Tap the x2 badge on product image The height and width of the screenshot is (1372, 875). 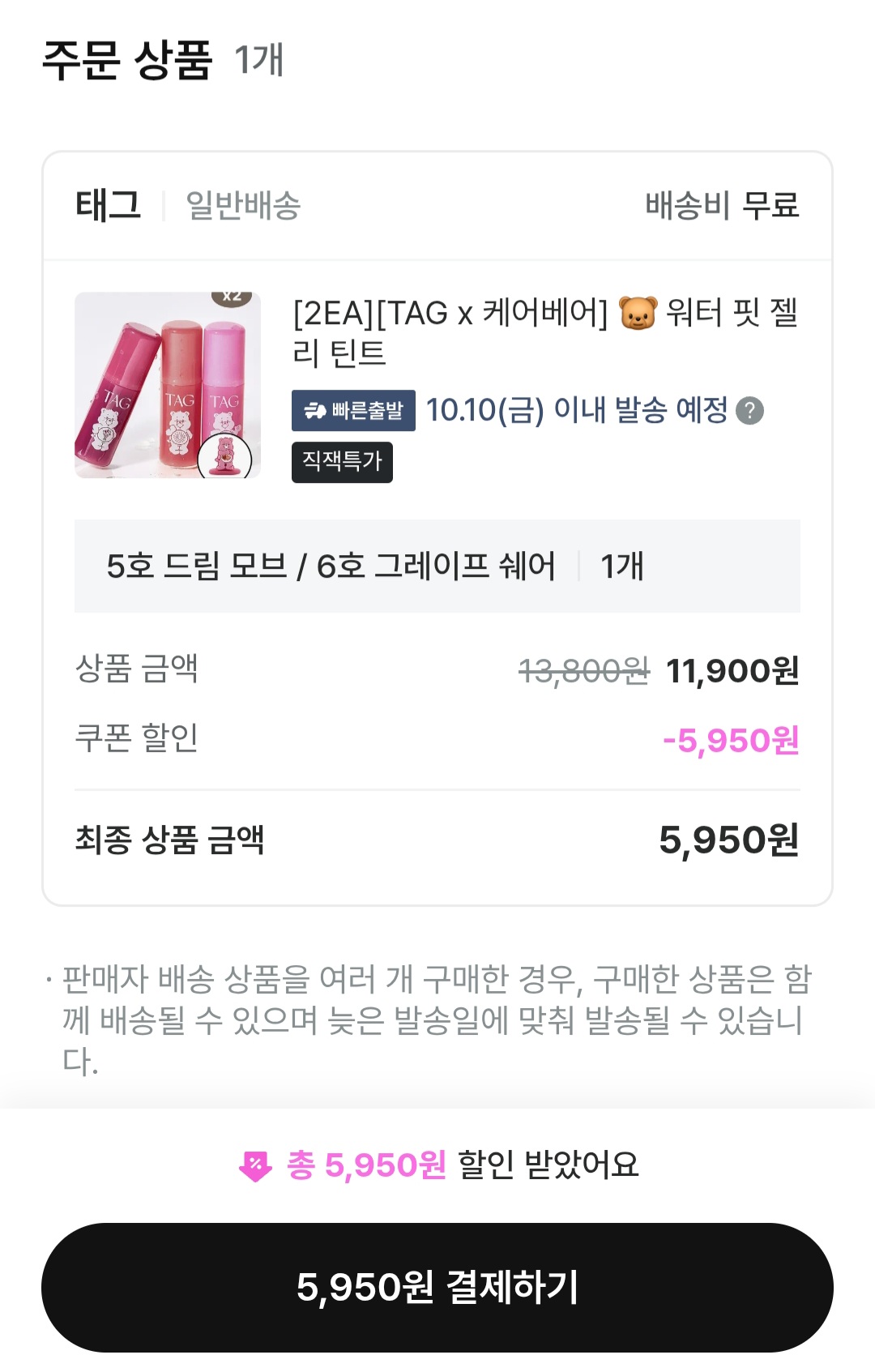[x=233, y=297]
